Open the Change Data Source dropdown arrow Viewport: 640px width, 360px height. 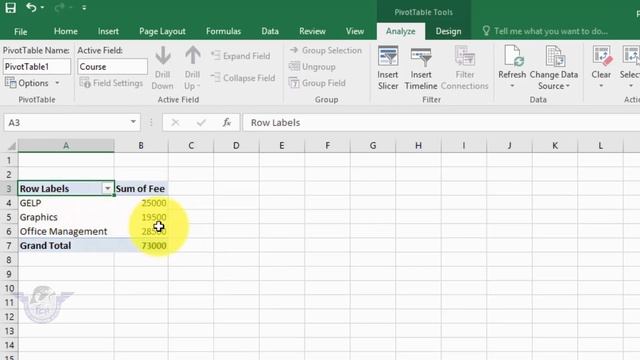pyautogui.click(x=568, y=86)
